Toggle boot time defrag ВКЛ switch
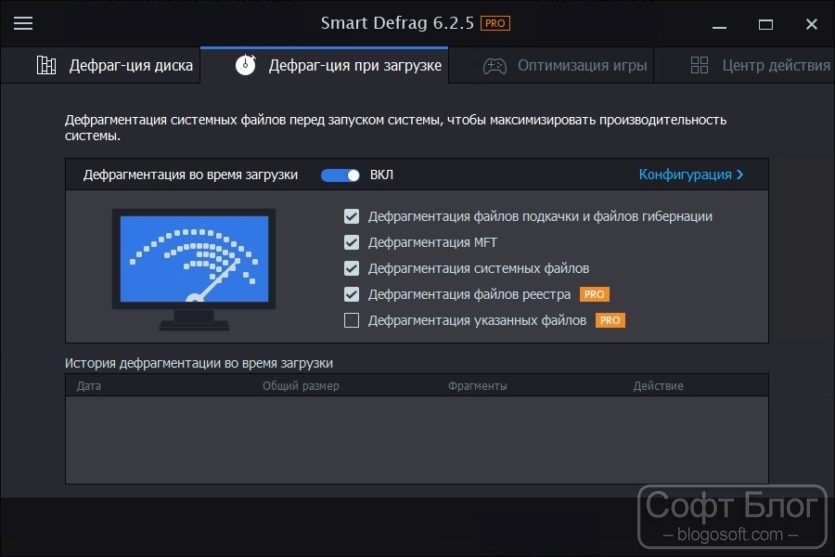 pyautogui.click(x=340, y=175)
